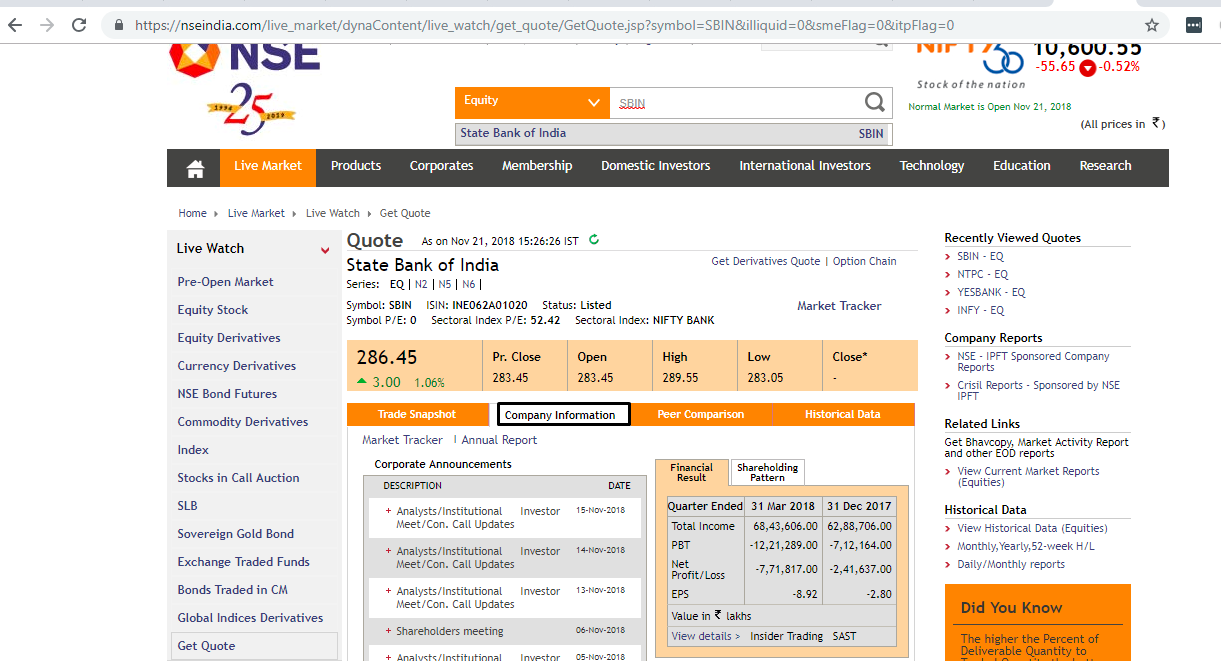Click the browser extension icon beside the star
Screen dimensions: 1221x661
click(1193, 25)
